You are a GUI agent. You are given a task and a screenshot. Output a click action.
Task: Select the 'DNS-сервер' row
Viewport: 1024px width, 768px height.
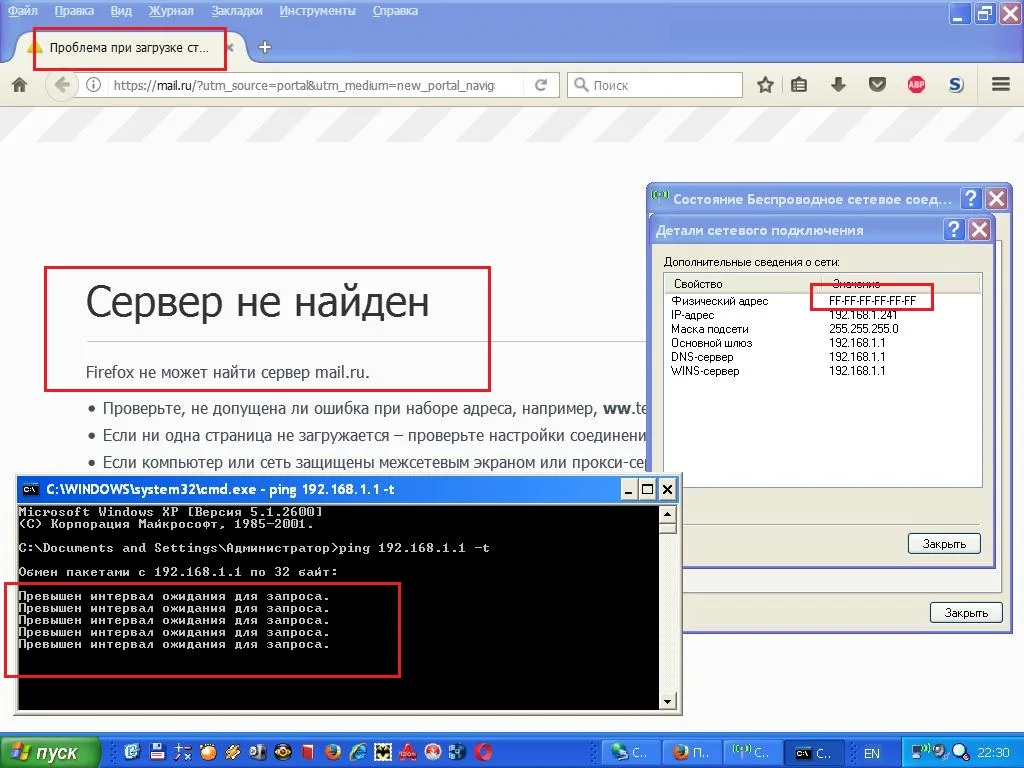(x=822, y=357)
